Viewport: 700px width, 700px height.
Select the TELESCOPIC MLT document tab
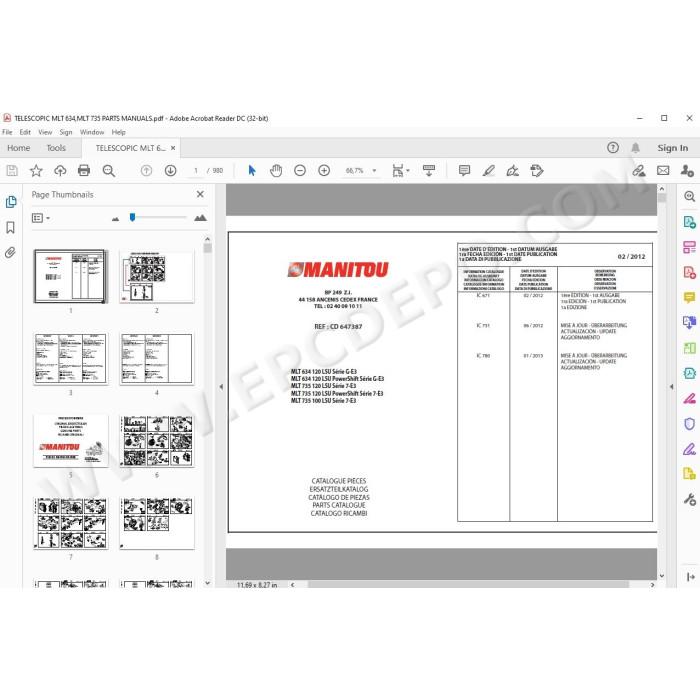tap(130, 148)
